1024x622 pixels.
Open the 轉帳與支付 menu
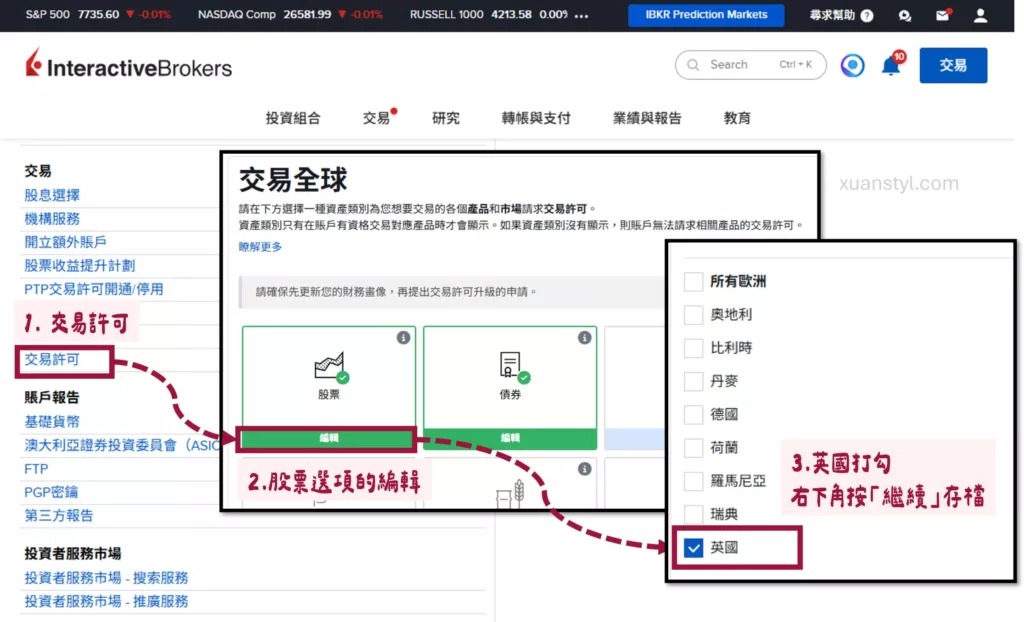click(x=536, y=118)
